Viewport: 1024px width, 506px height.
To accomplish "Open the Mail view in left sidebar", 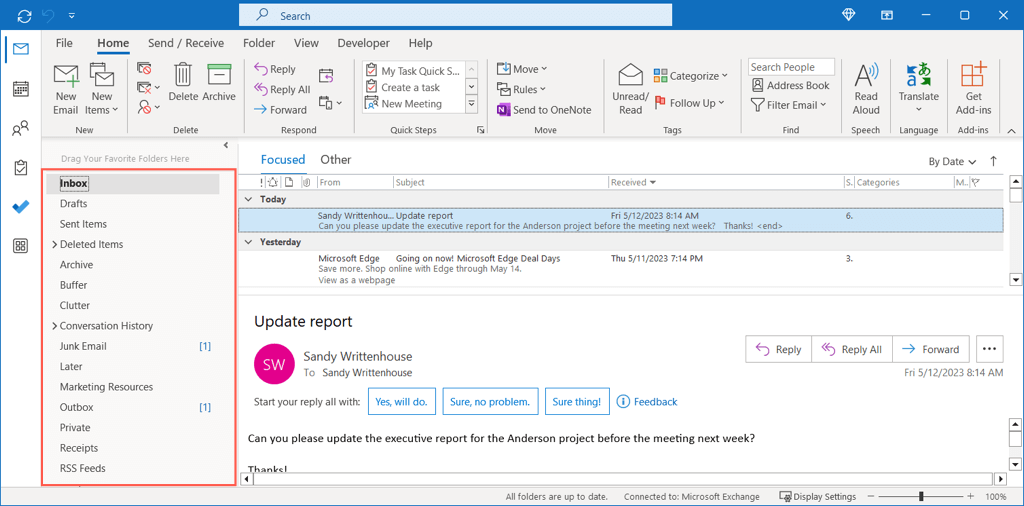I will [21, 49].
